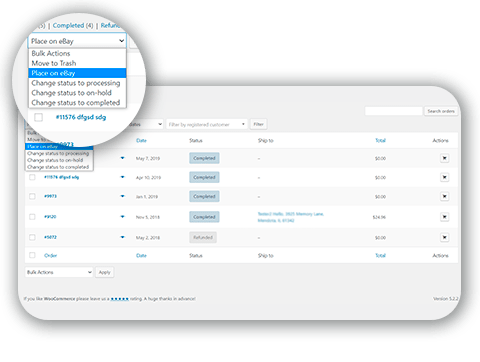Select Change status to completed in small dropdown list
Viewport: 480px width, 362px height.
tap(59, 167)
